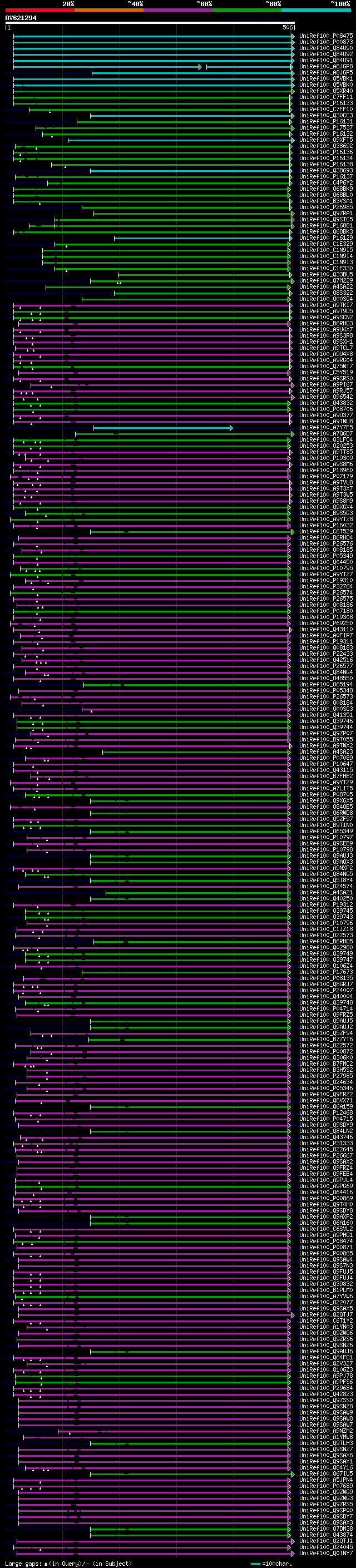Select the UniRef100_A8JGP8 label
The width and height of the screenshot is (356, 1568).
pyautogui.click(x=326, y=66)
